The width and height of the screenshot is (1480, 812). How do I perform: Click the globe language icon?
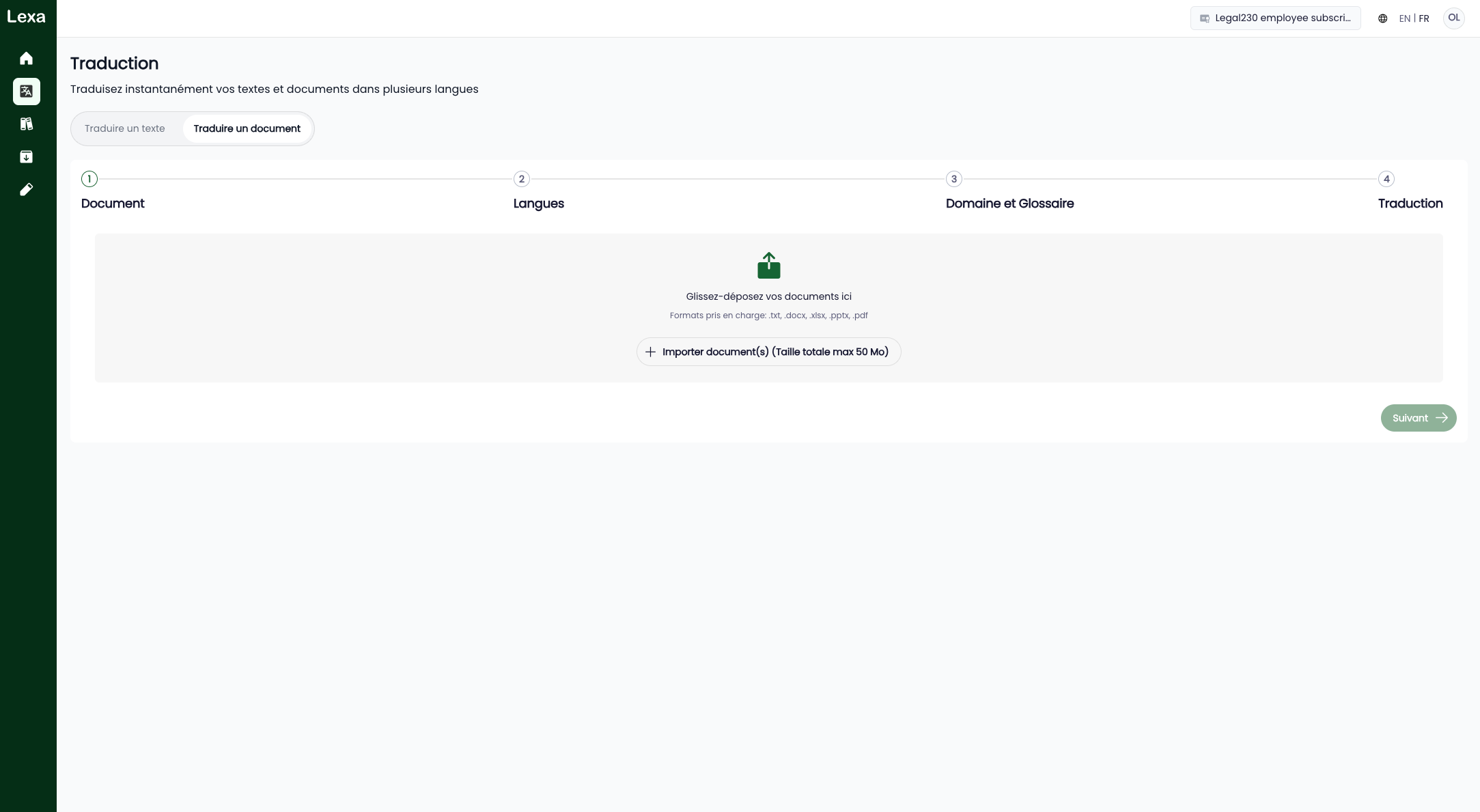coord(1382,18)
